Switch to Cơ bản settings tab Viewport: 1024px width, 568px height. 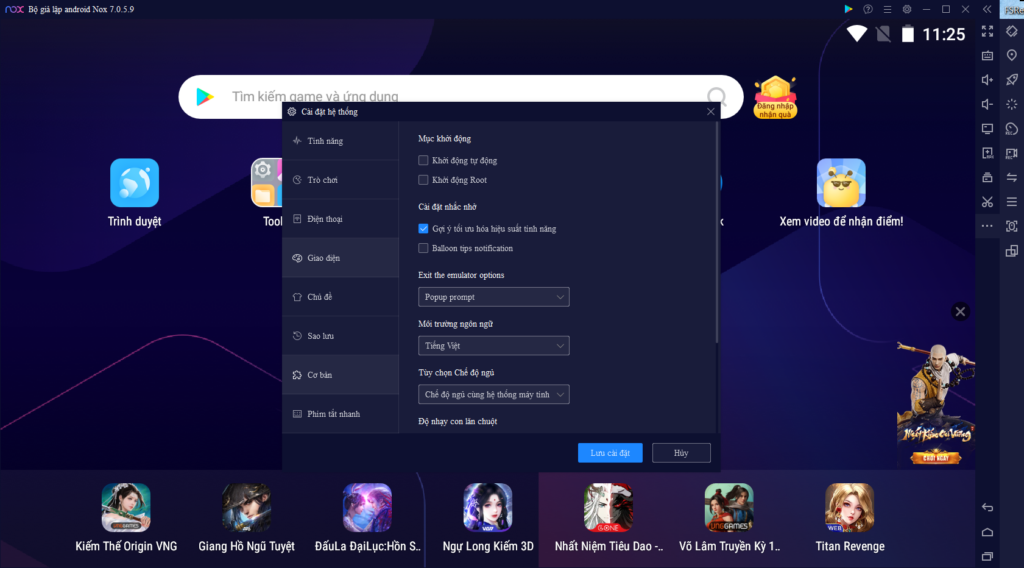tap(340, 375)
